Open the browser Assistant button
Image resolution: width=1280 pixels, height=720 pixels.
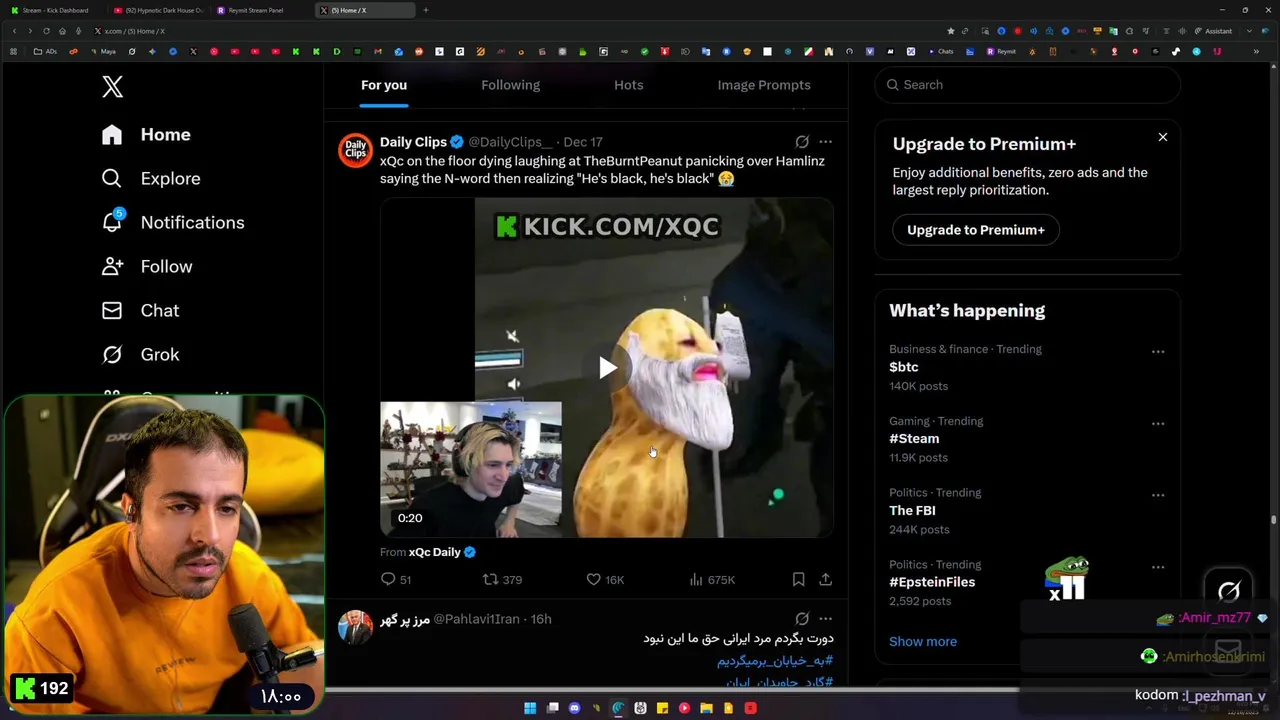point(1214,31)
